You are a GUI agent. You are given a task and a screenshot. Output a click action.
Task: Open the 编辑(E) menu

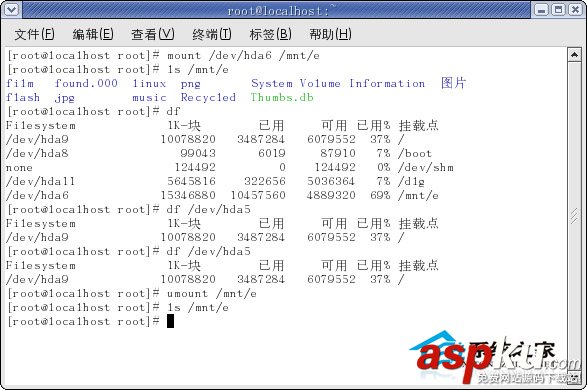tap(93, 34)
